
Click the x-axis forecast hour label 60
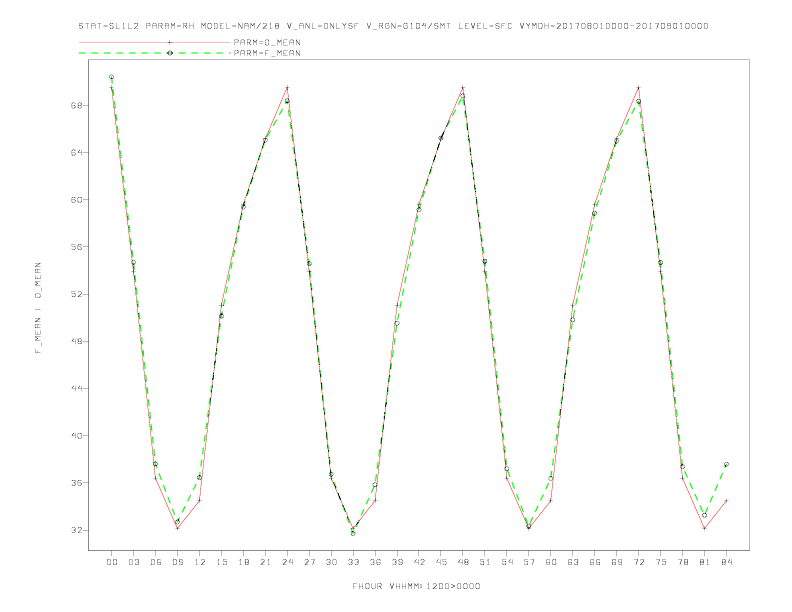(551, 562)
